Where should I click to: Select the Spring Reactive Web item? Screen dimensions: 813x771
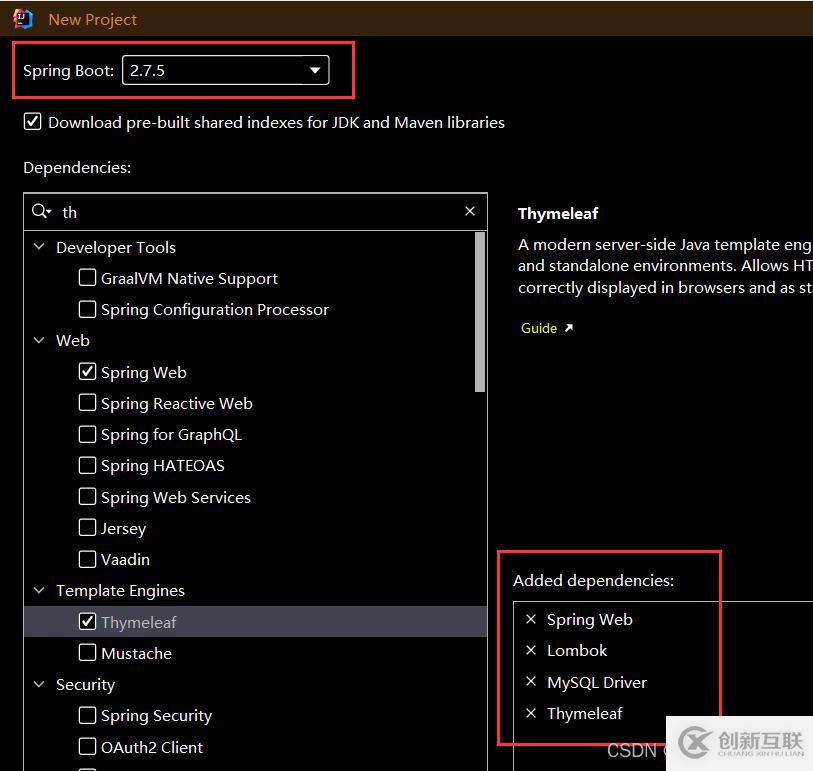click(x=176, y=403)
